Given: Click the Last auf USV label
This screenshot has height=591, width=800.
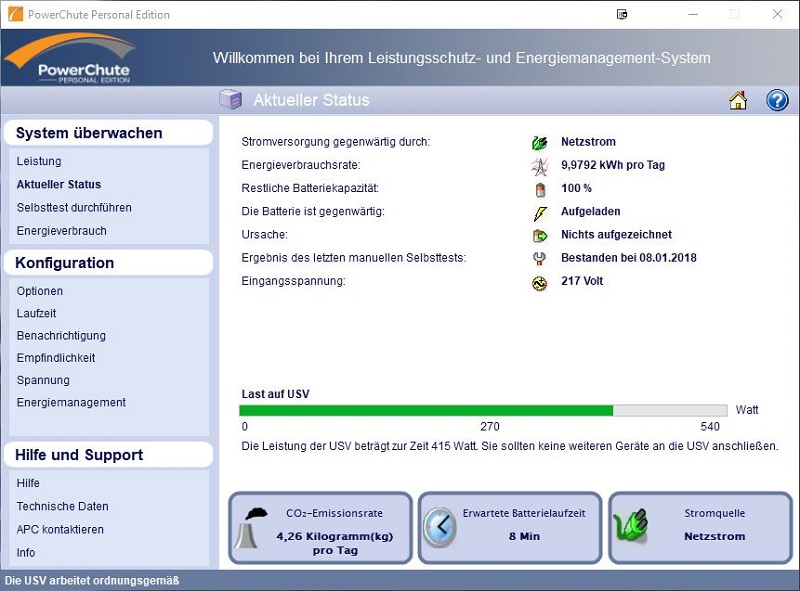Looking at the screenshot, I should click(x=276, y=394).
